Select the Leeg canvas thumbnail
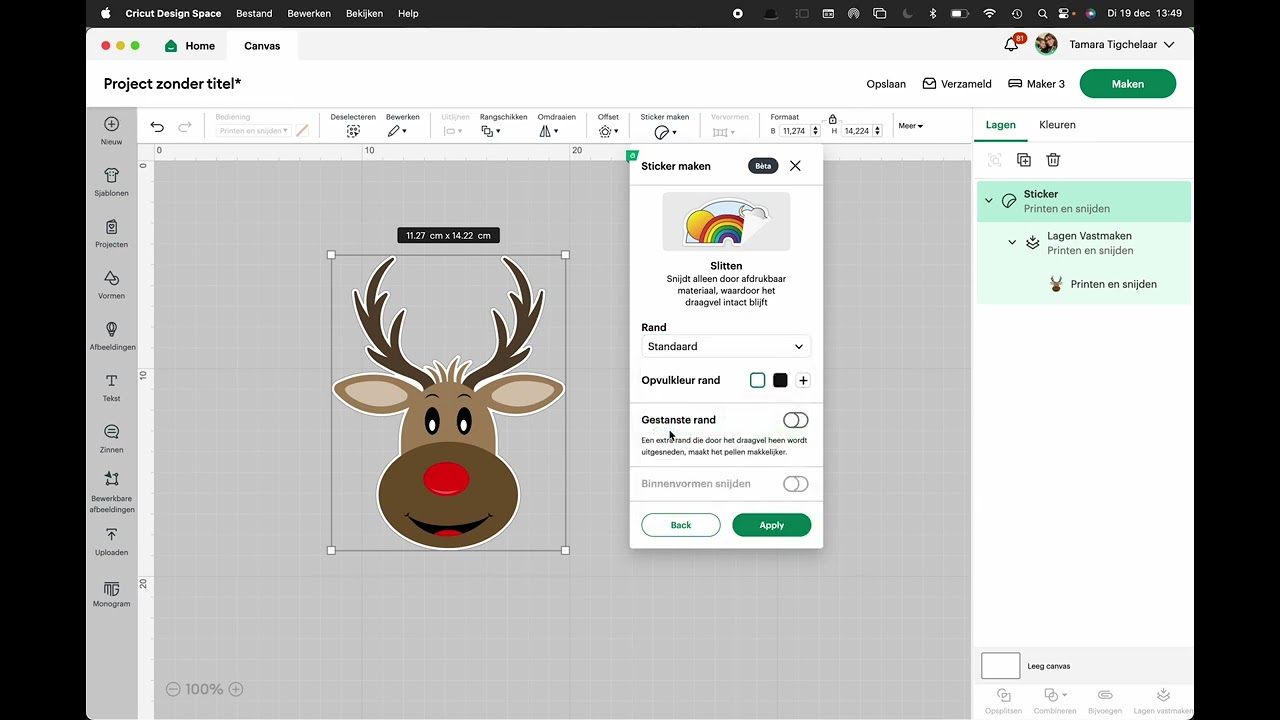The height and width of the screenshot is (720, 1280). [1000, 666]
